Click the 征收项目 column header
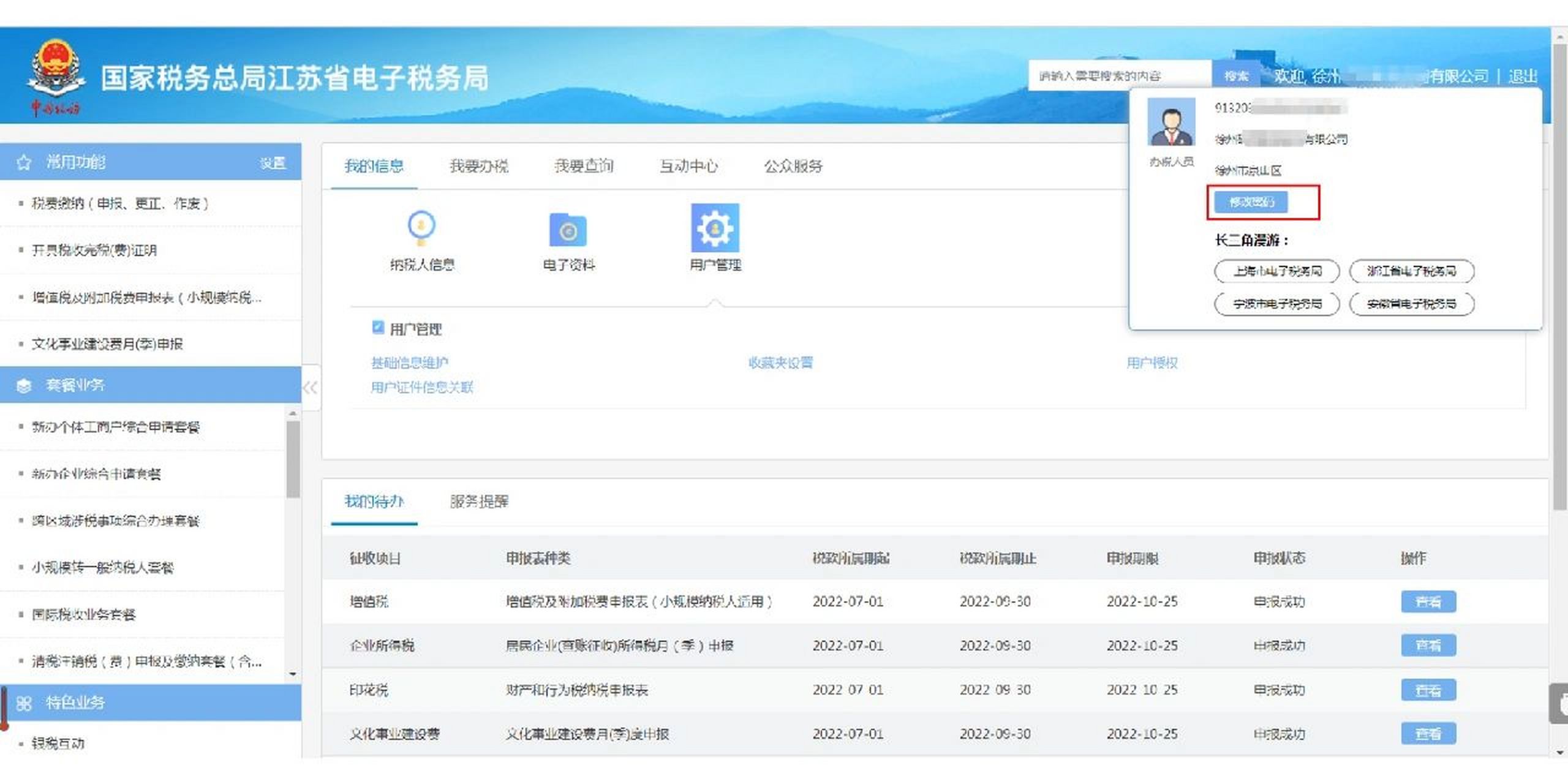The height and width of the screenshot is (784, 1568). pyautogui.click(x=375, y=558)
